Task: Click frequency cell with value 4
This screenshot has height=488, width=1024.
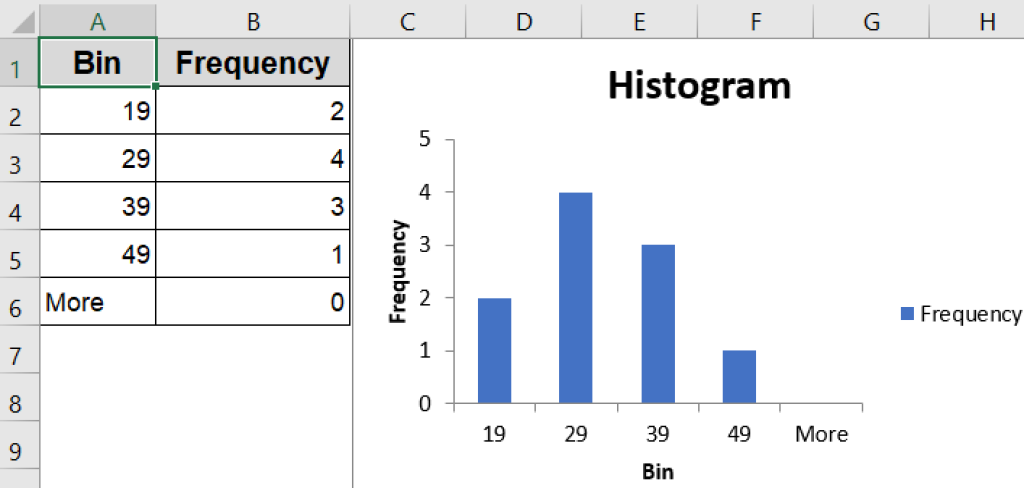Action: pyautogui.click(x=253, y=158)
